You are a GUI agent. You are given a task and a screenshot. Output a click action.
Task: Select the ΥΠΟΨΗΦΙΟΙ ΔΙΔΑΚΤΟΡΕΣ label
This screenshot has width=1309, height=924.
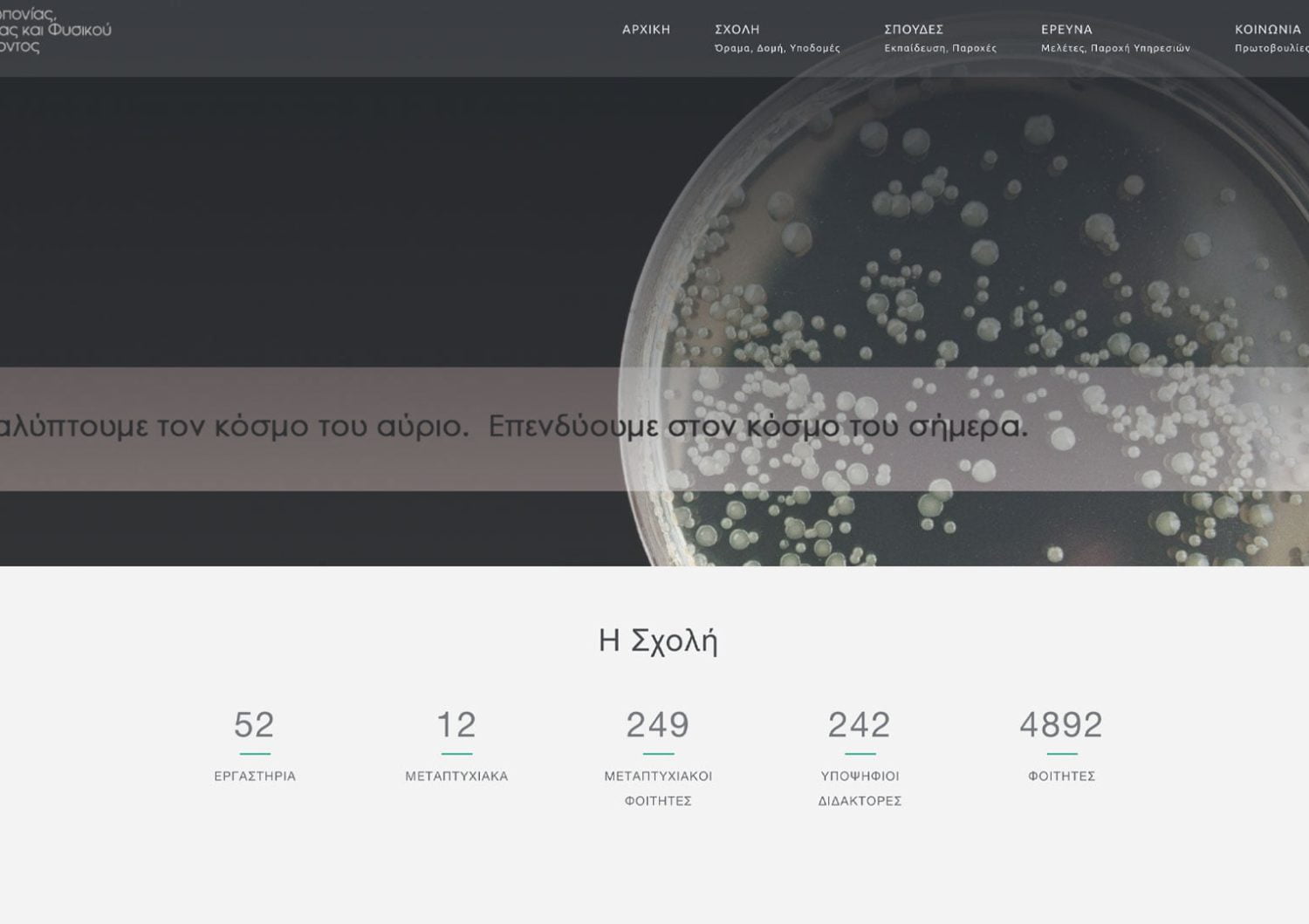pyautogui.click(x=860, y=788)
